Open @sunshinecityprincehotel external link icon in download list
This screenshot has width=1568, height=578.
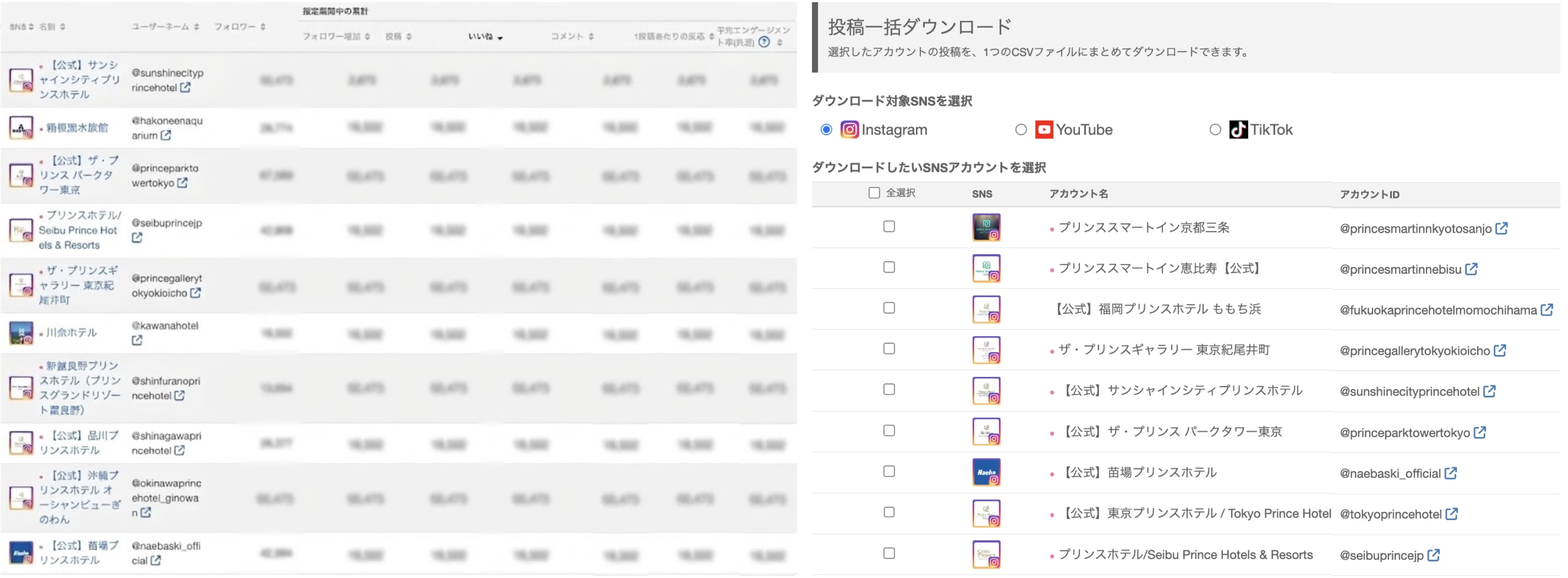1489,392
